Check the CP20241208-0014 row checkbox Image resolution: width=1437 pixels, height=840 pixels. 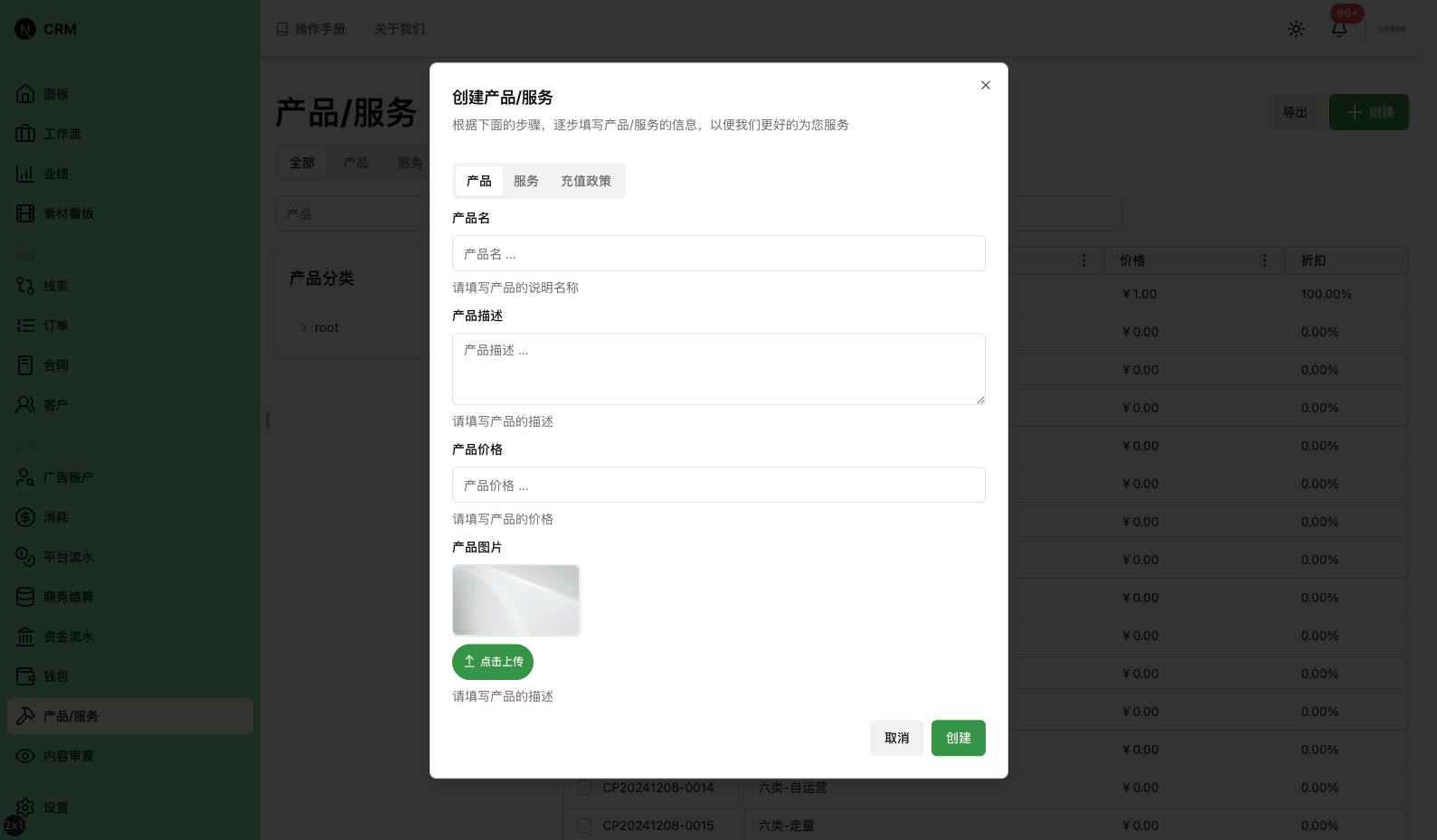[584, 788]
